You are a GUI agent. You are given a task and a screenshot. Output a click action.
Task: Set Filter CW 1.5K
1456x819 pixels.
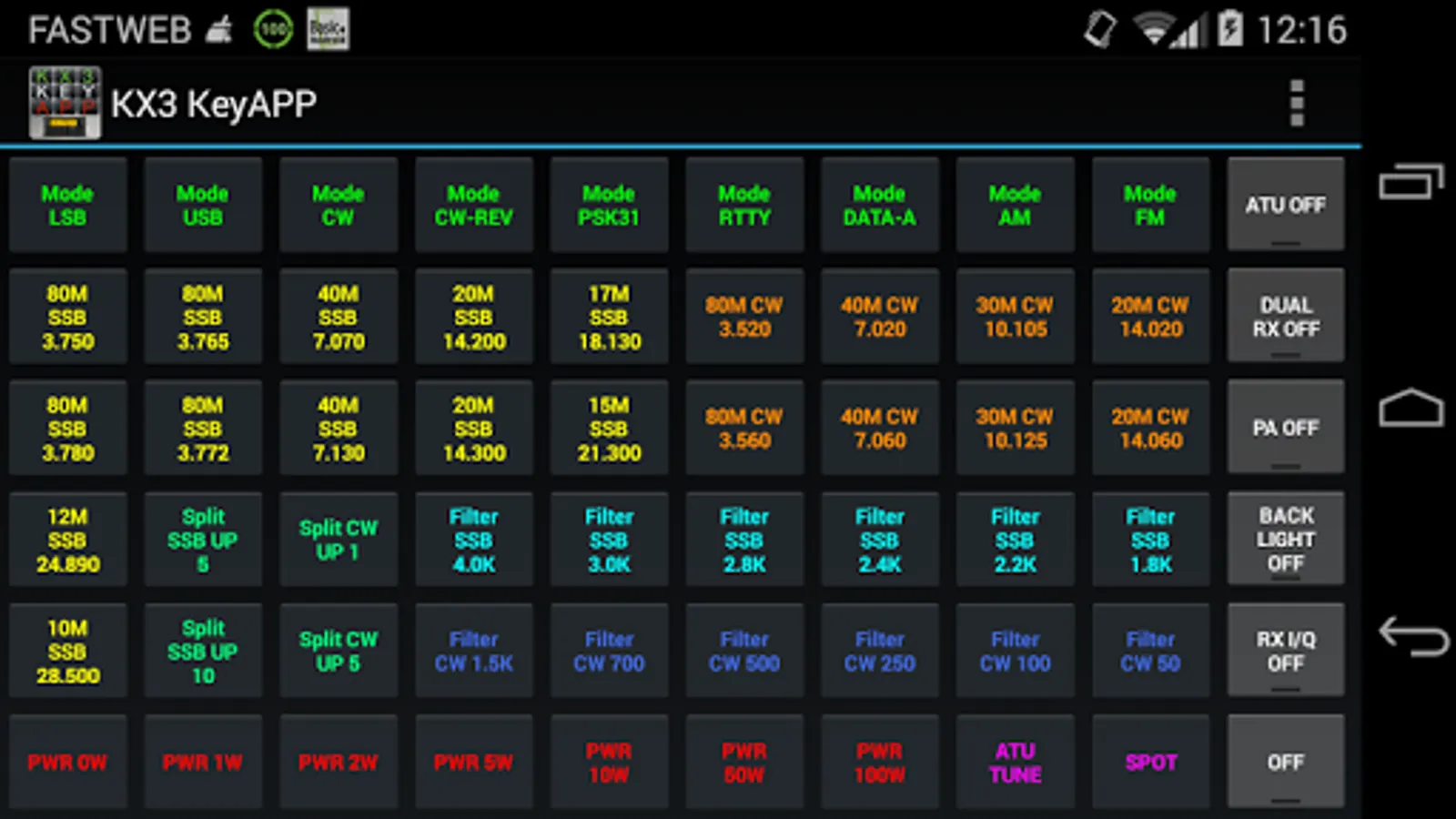point(473,651)
